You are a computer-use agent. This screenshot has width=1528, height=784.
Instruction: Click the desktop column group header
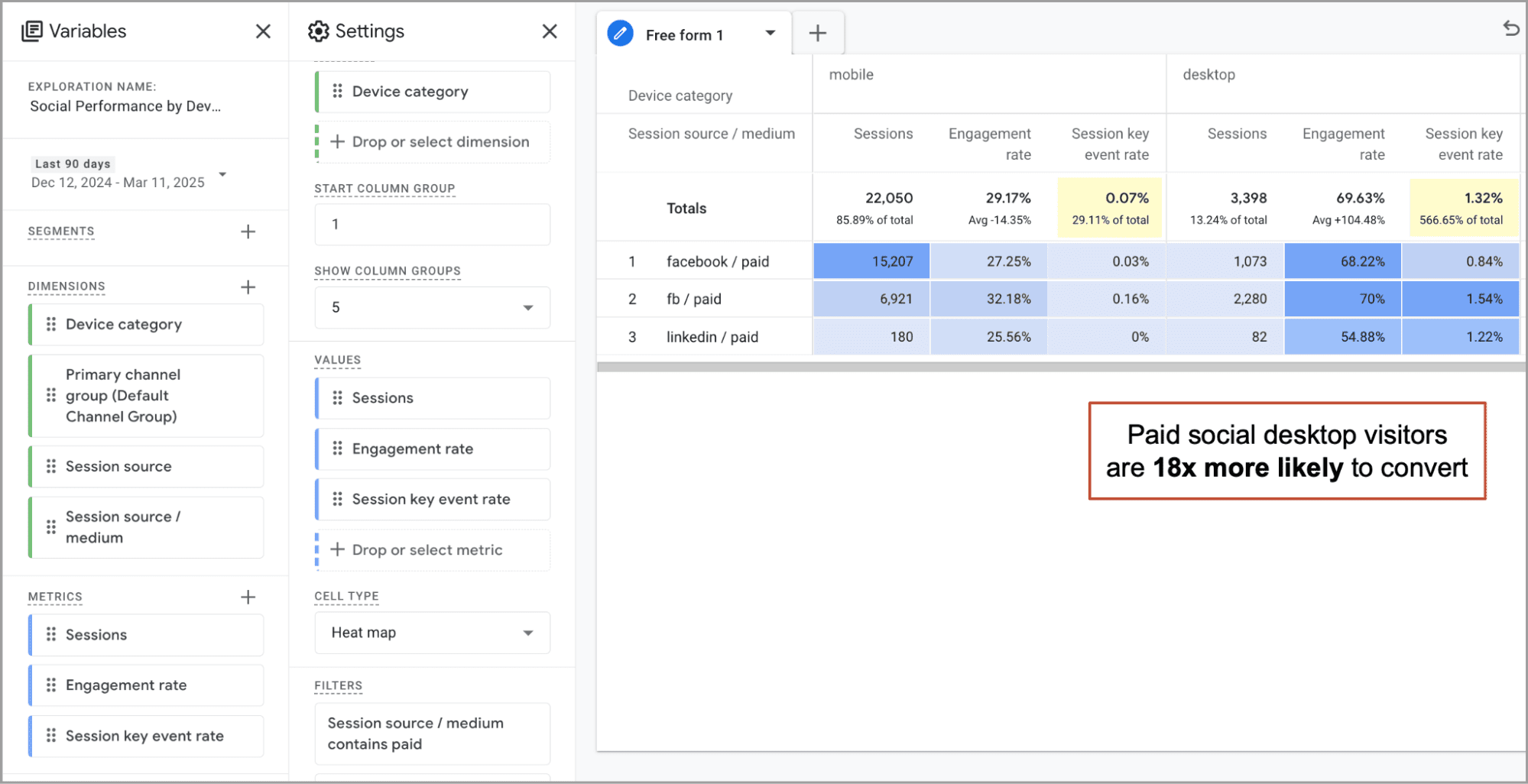point(1208,75)
